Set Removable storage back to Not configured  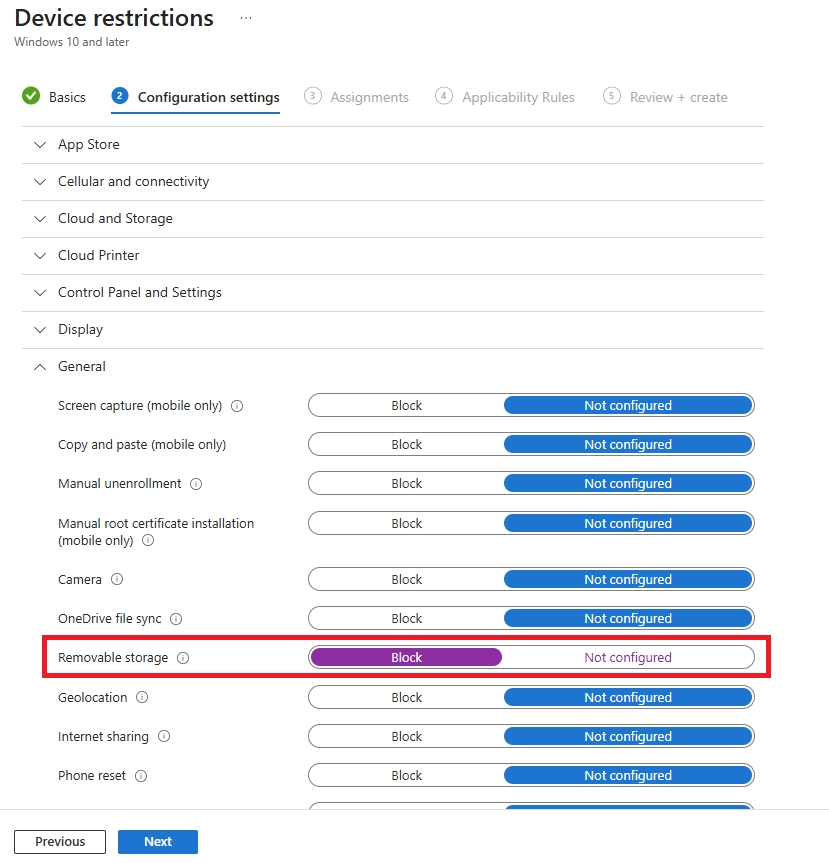pyautogui.click(x=627, y=657)
